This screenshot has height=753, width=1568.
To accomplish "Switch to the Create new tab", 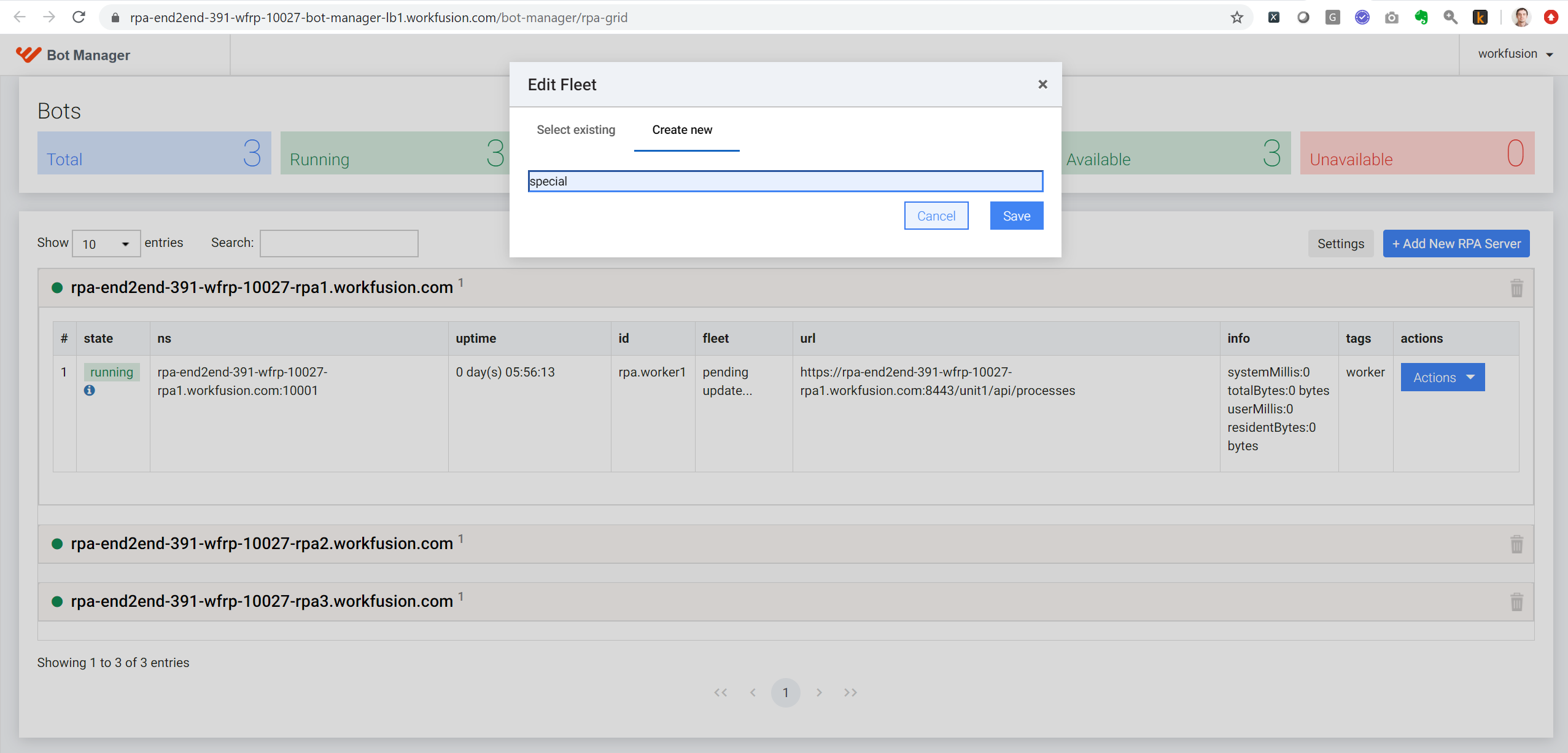I will pos(686,130).
